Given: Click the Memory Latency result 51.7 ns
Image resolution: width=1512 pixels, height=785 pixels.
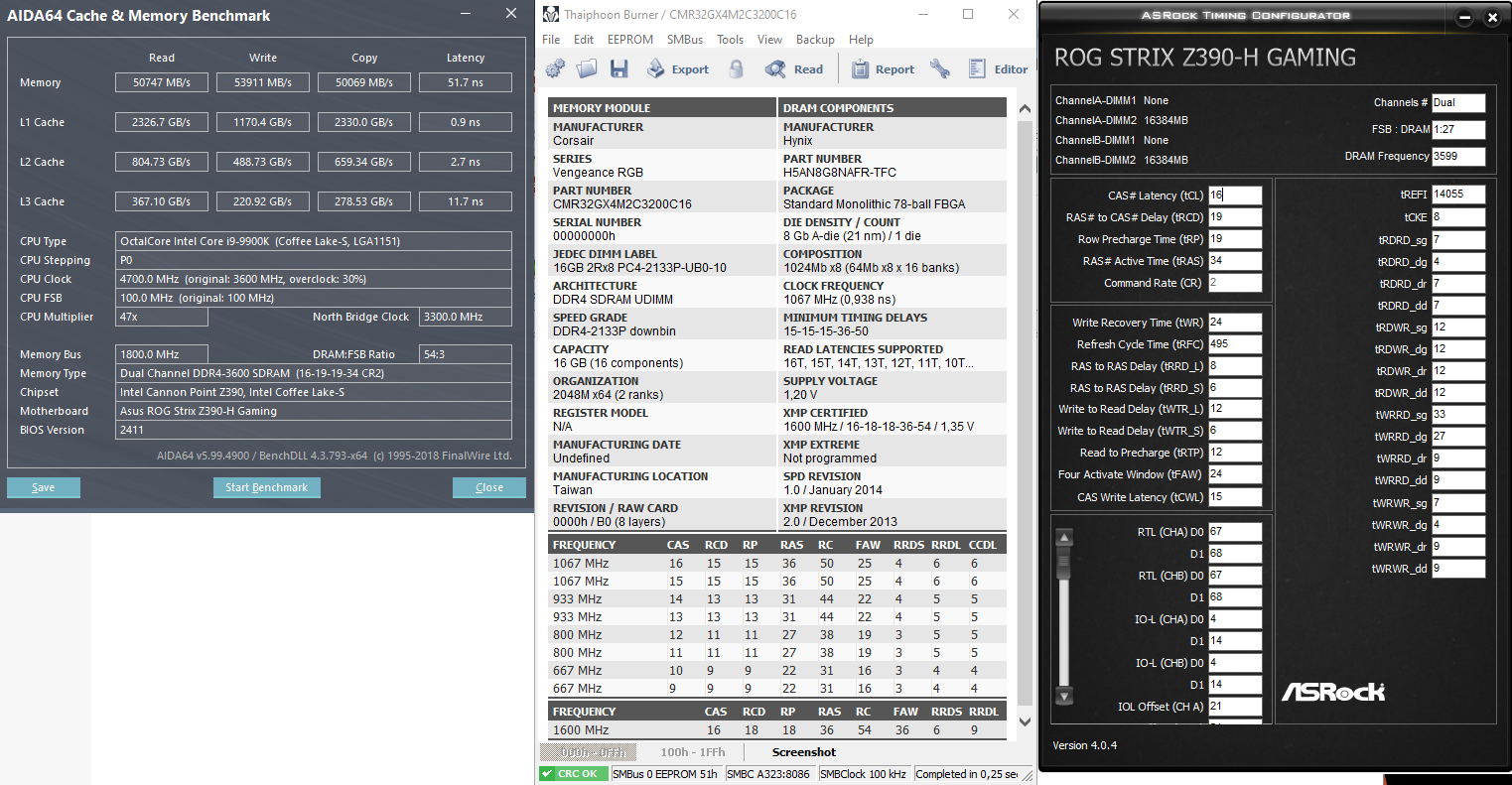Looking at the screenshot, I should point(466,82).
